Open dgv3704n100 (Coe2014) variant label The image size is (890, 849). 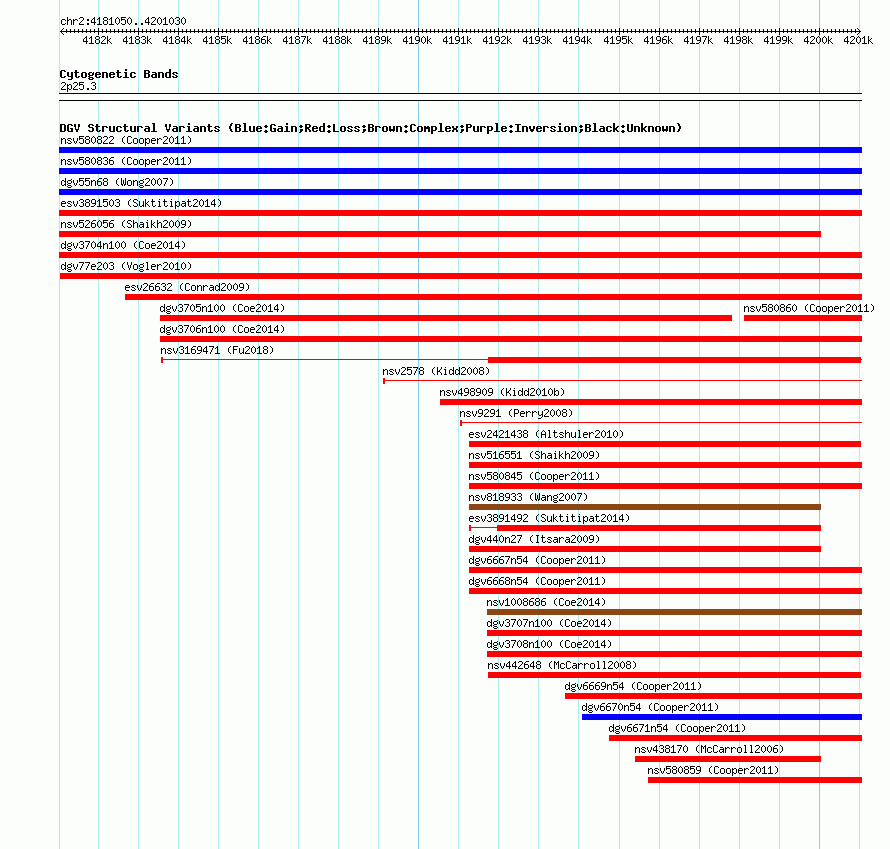pyautogui.click(x=123, y=245)
